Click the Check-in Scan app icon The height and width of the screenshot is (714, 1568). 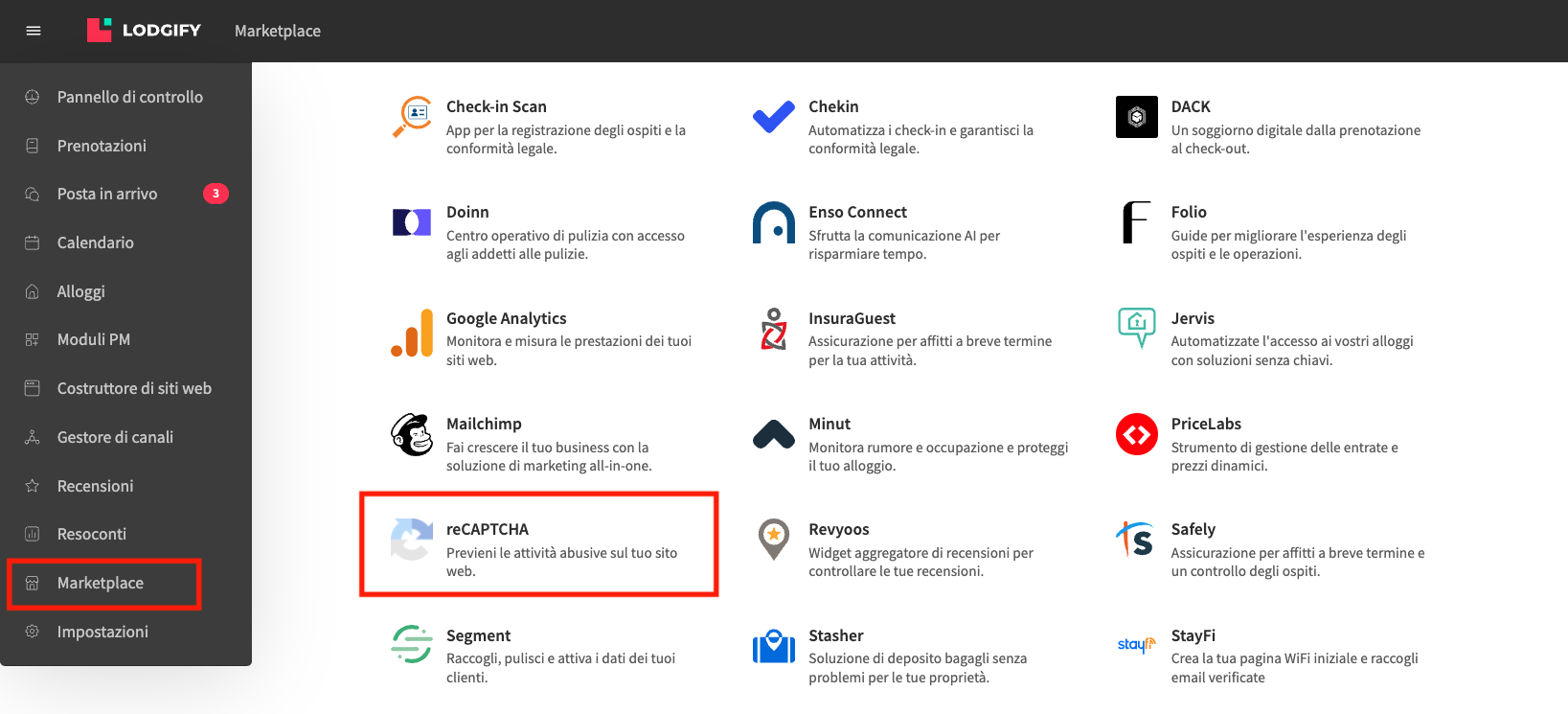412,117
